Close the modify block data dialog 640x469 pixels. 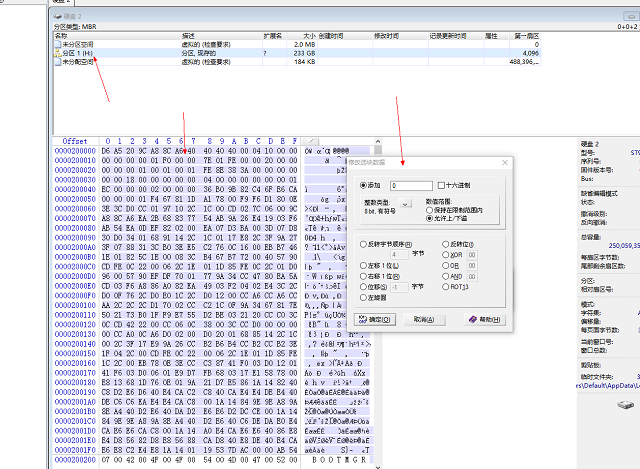505,162
